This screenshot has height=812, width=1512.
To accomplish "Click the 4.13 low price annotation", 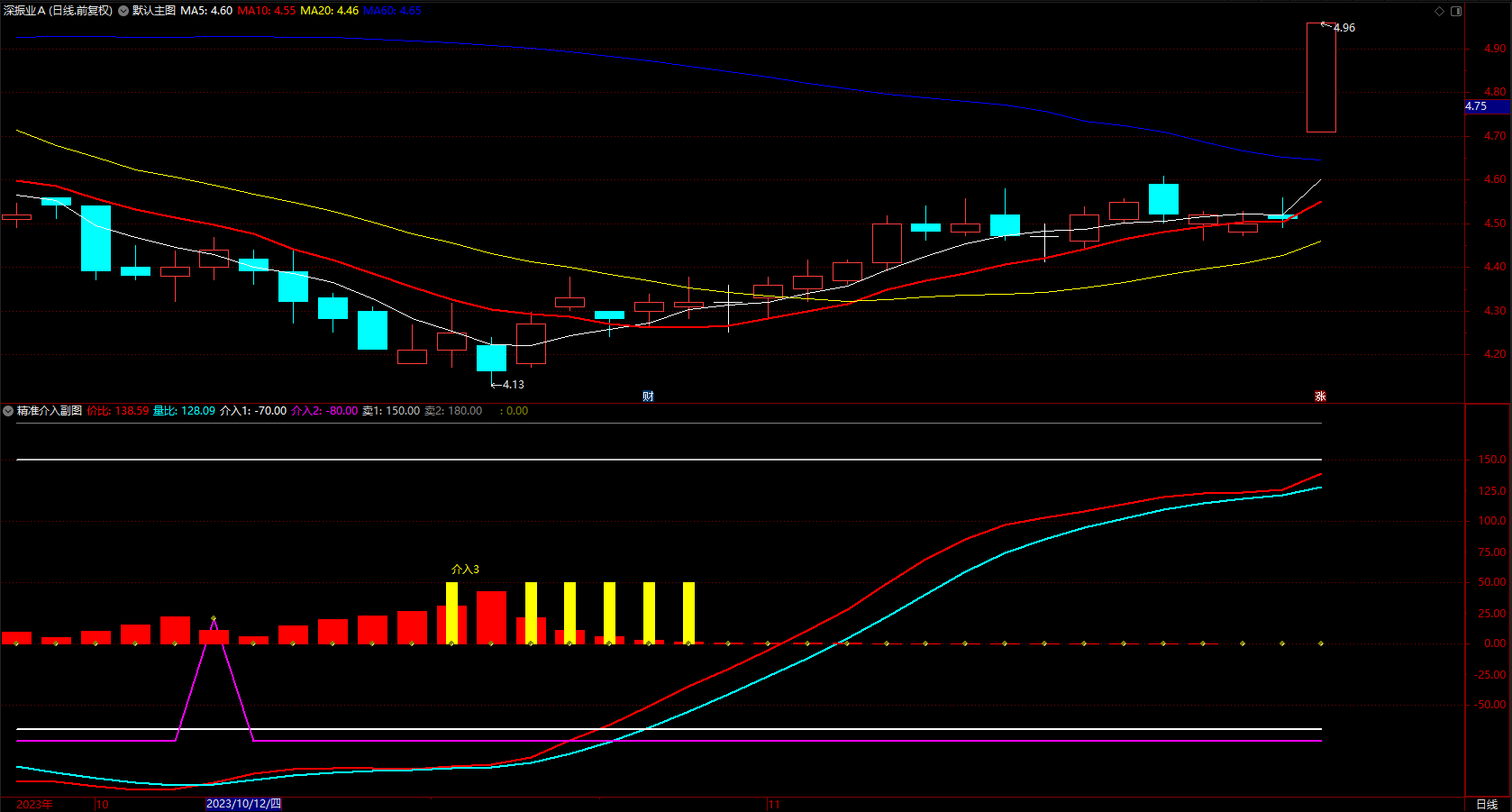I will [x=513, y=385].
